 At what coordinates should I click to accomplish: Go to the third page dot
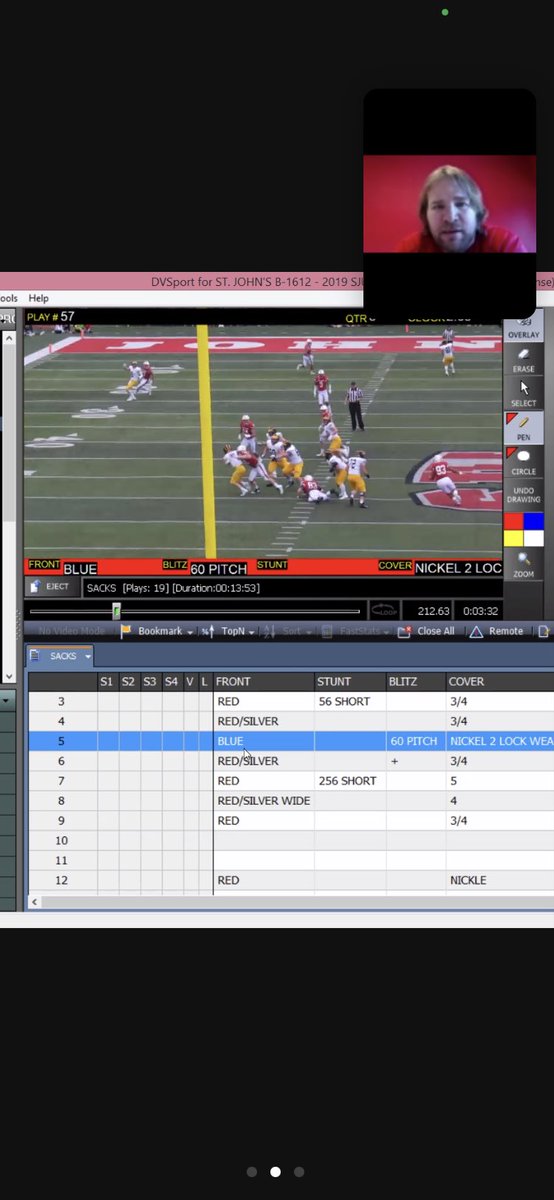pos(299,1172)
